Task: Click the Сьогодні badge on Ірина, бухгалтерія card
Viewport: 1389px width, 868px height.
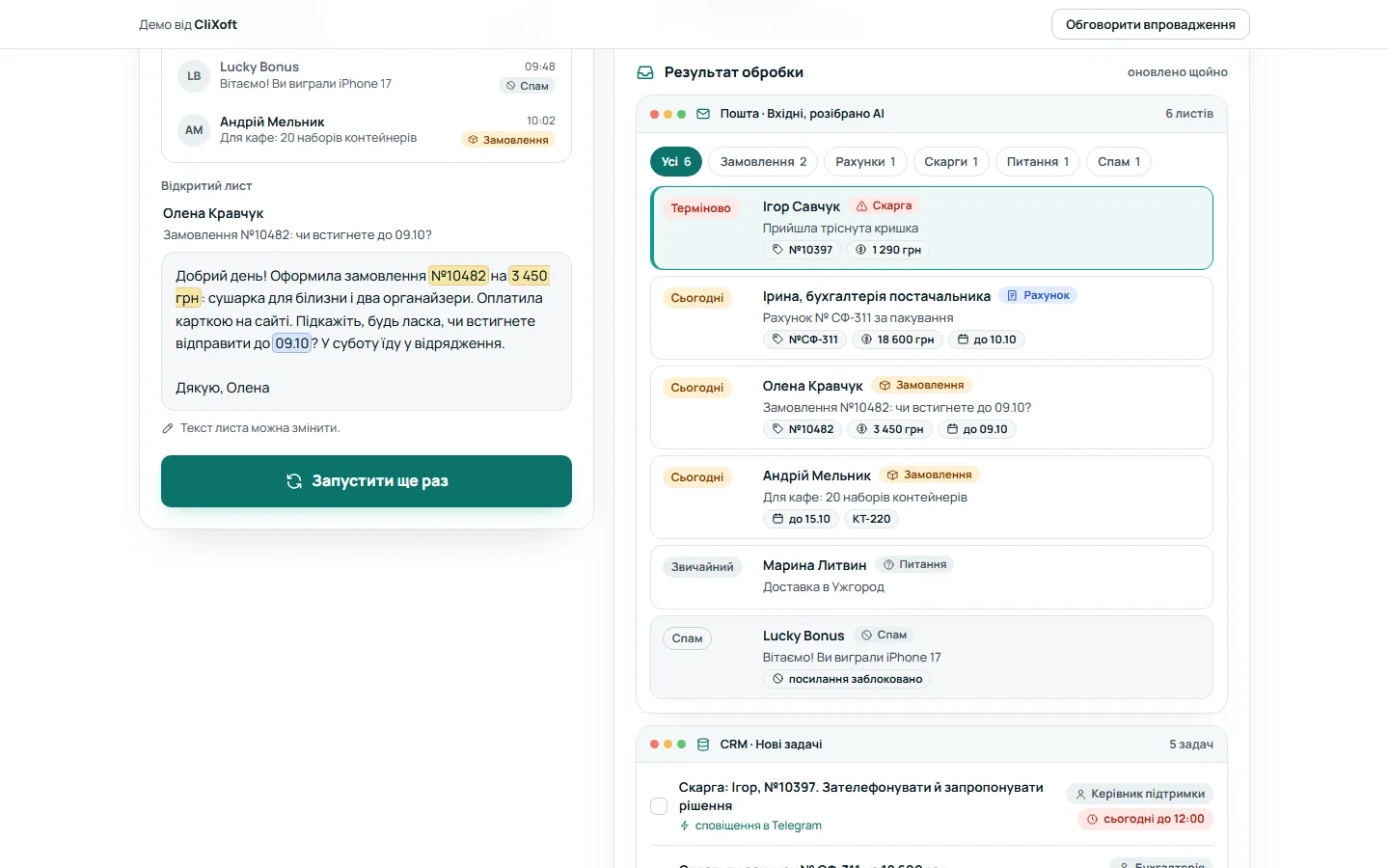Action: coord(697,298)
